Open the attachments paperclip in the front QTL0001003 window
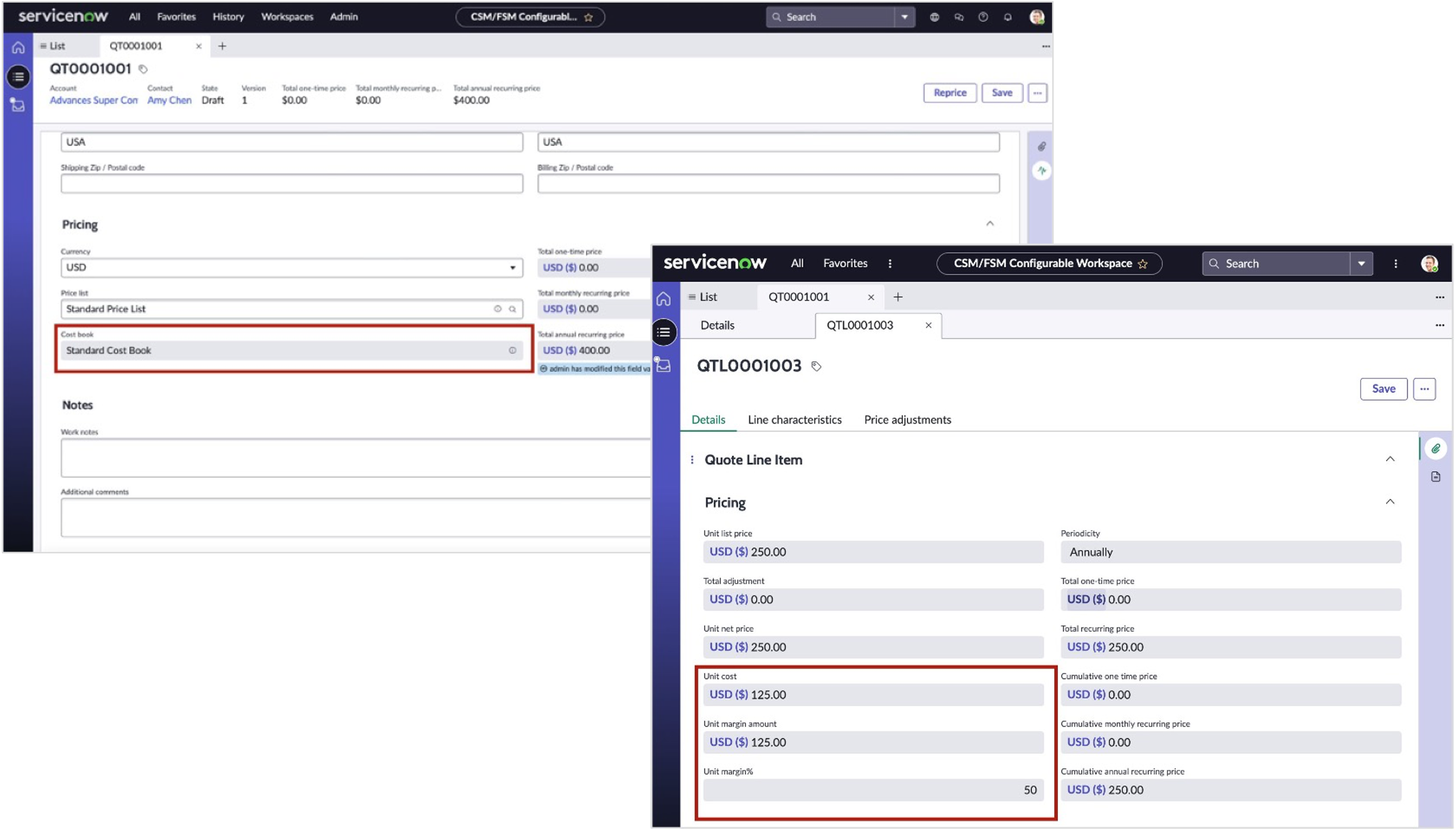 (1436, 449)
